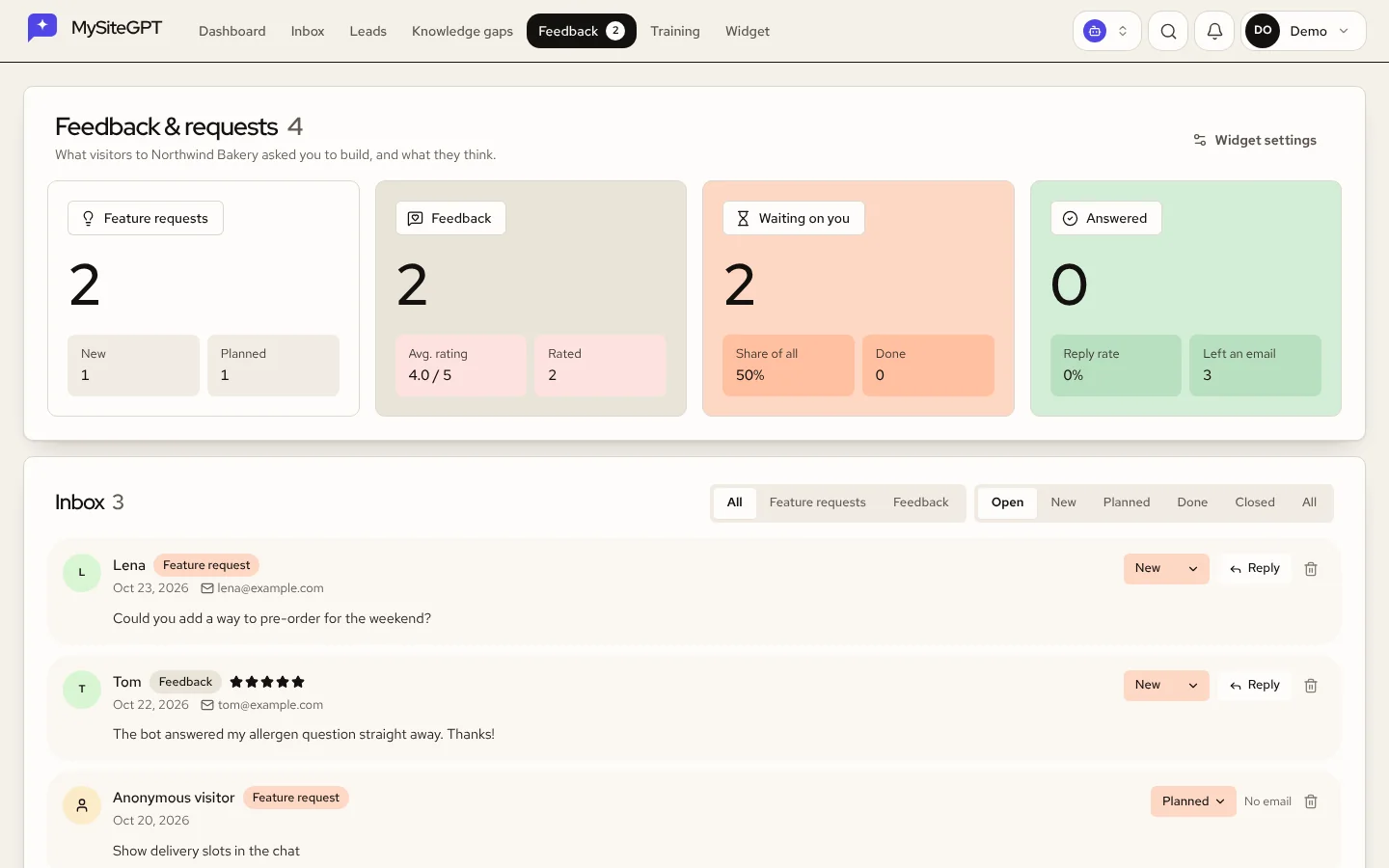
Task: Filter inbox by Feedback type
Action: coord(921,502)
